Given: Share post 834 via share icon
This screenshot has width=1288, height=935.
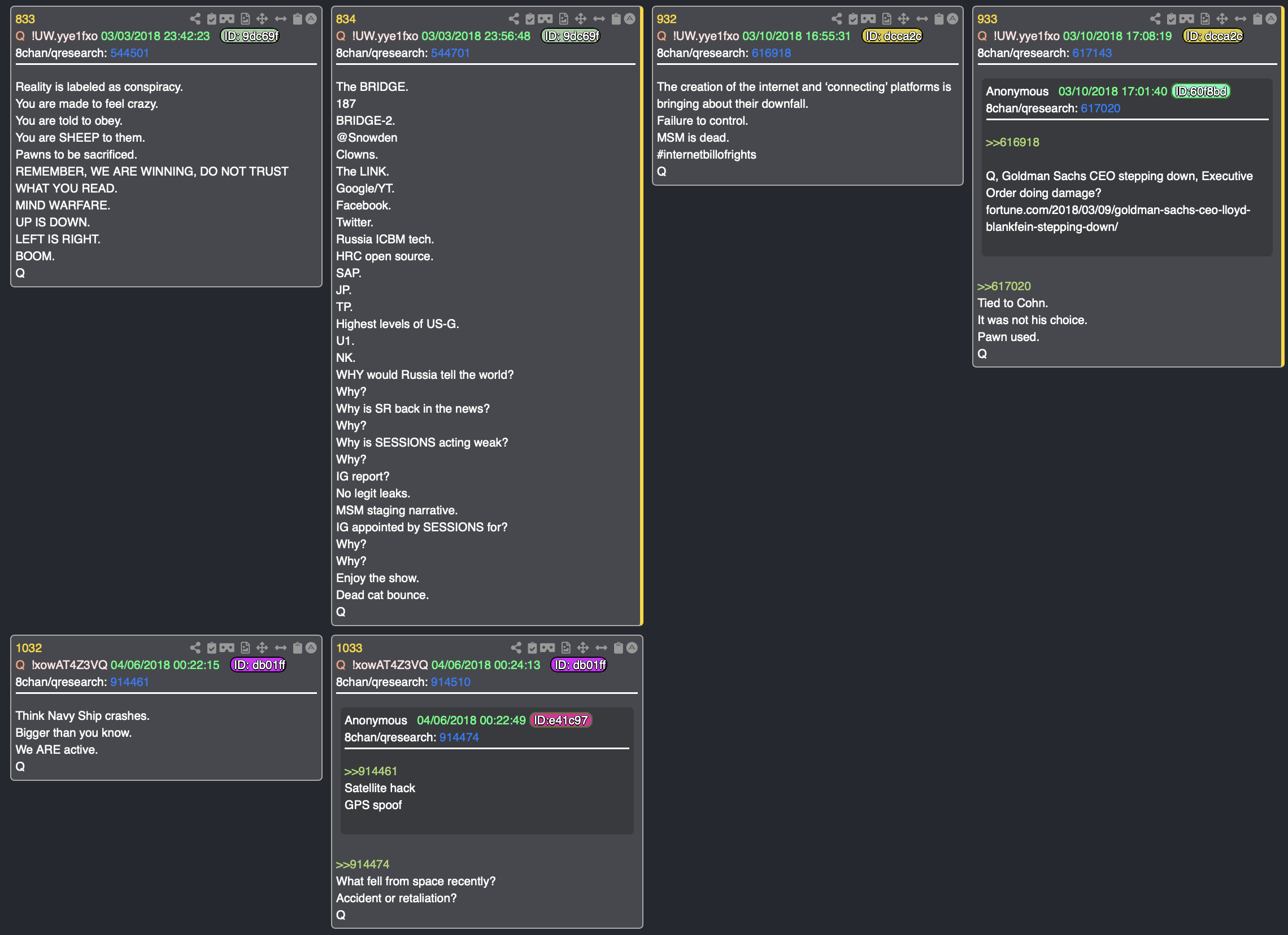Looking at the screenshot, I should tap(514, 19).
